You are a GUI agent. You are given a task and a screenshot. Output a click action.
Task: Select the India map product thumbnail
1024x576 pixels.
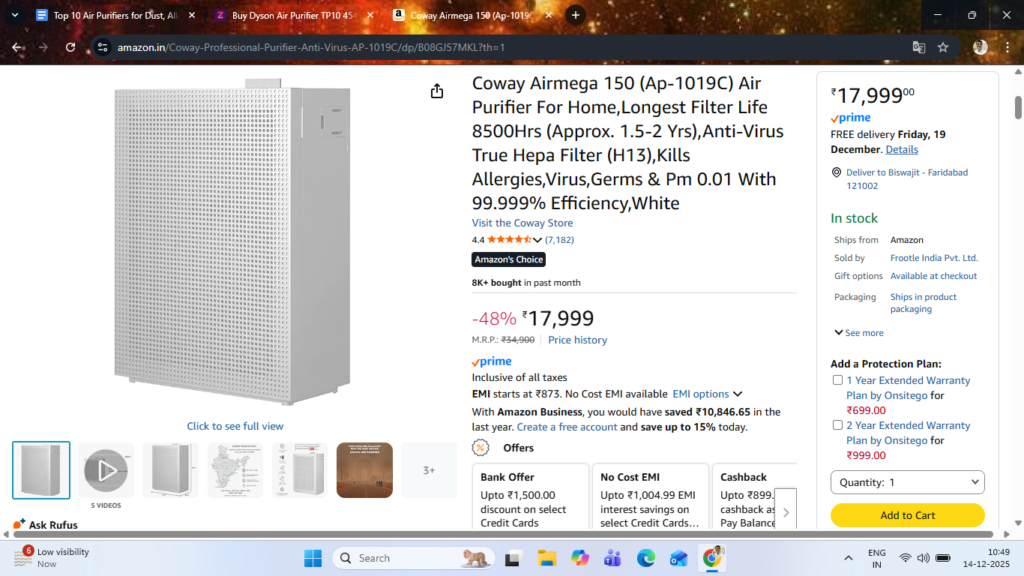pos(235,470)
